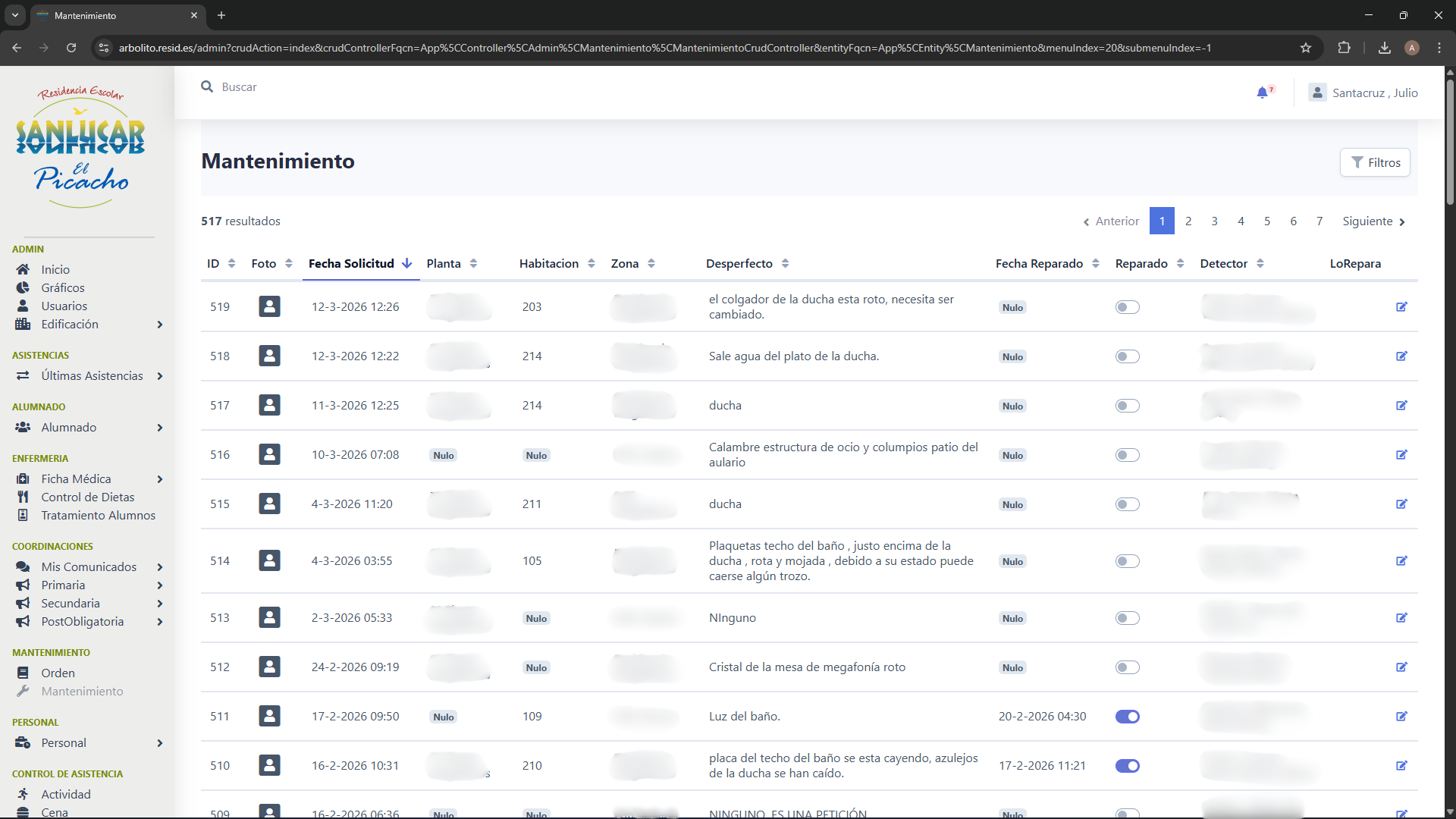Expand the Edificación submenu
Image resolution: width=1456 pixels, height=819 pixels.
coord(160,325)
